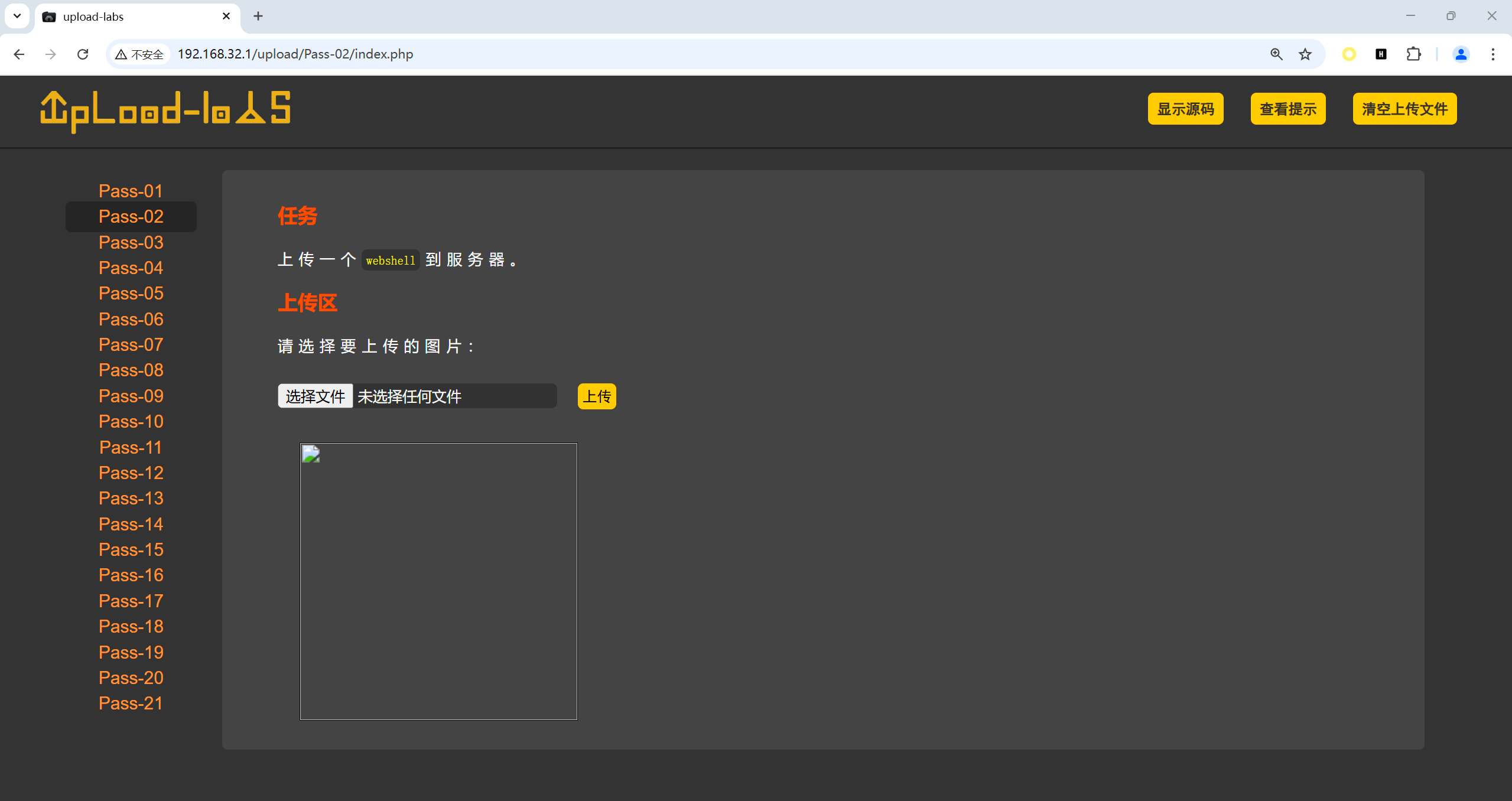Click the 显示源码 button

(1185, 109)
